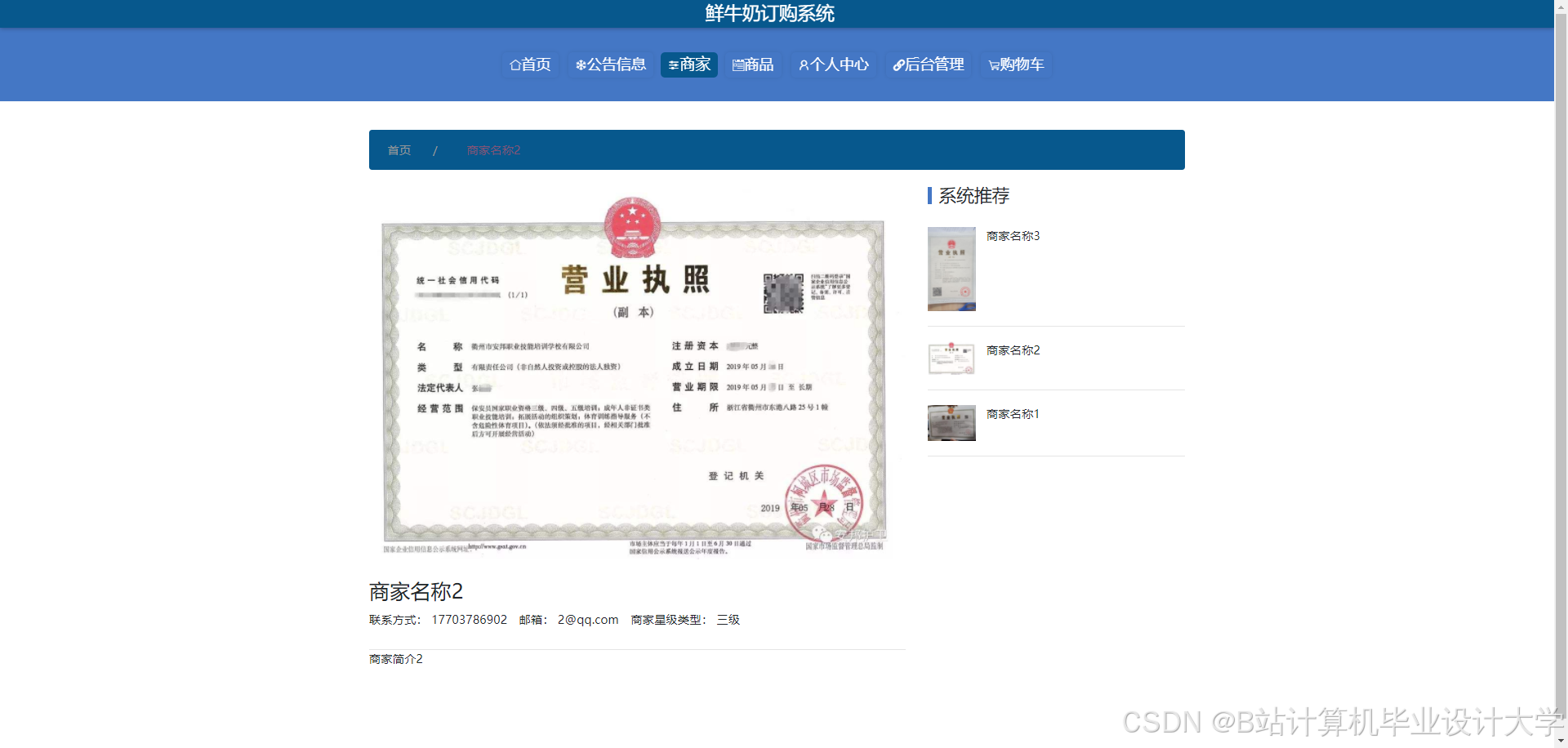Open recommended merchant 商家名称1 link
Image resolution: width=1568 pixels, height=748 pixels.
[1013, 414]
